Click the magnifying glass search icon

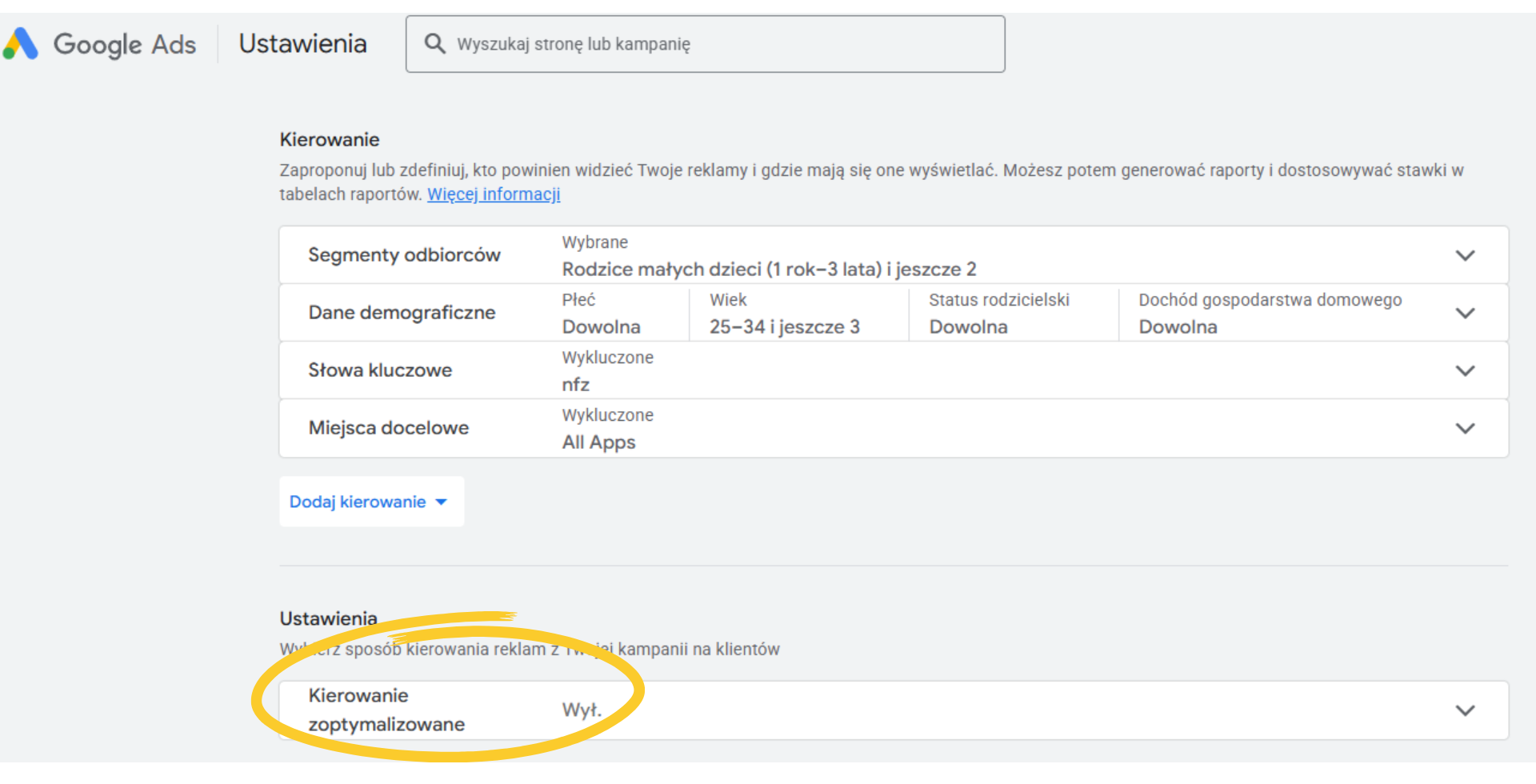pyautogui.click(x=434, y=43)
